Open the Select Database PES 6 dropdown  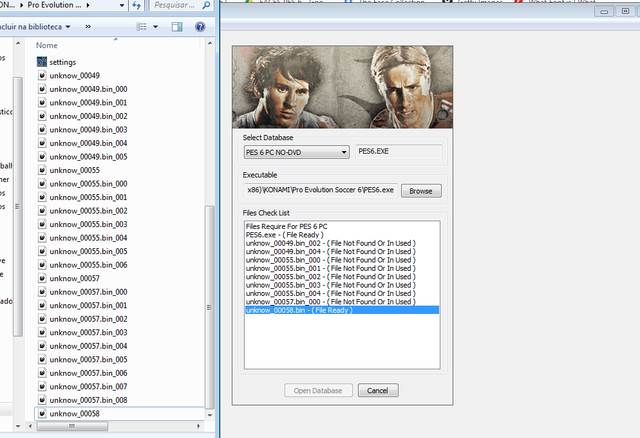[x=296, y=152]
